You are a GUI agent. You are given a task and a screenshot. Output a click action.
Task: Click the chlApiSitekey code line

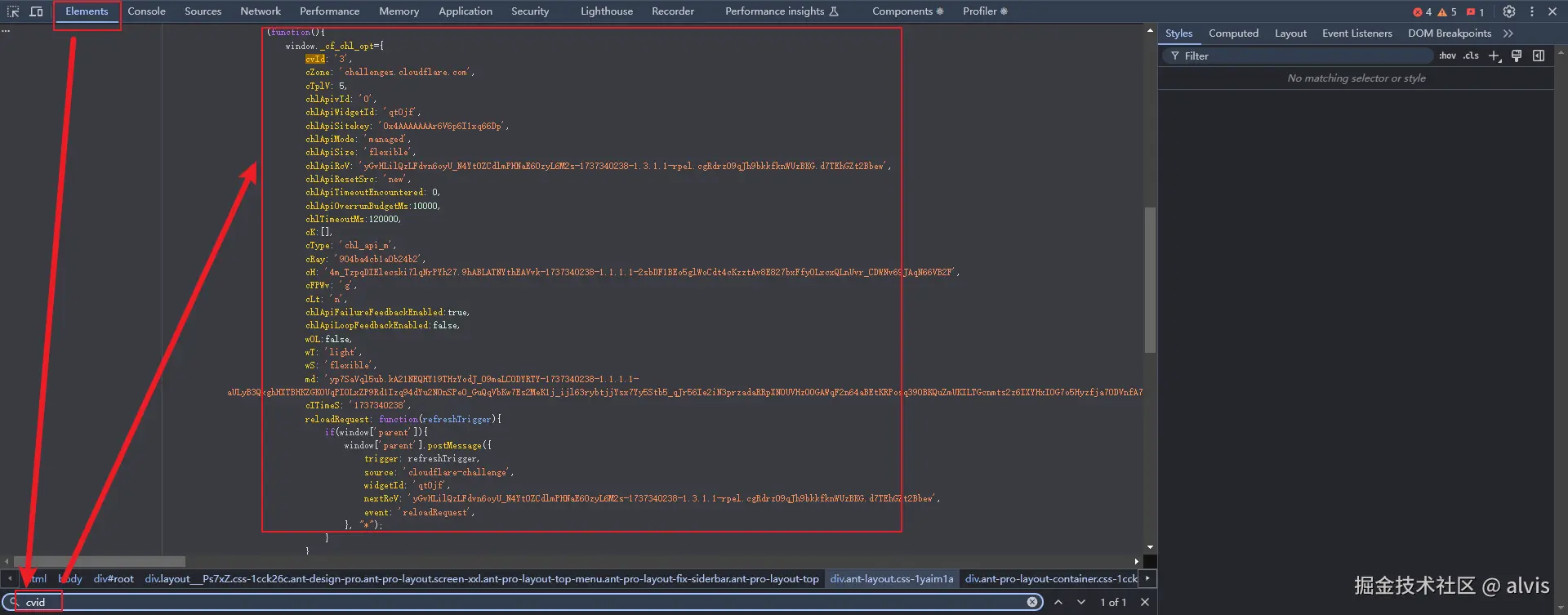(408, 126)
